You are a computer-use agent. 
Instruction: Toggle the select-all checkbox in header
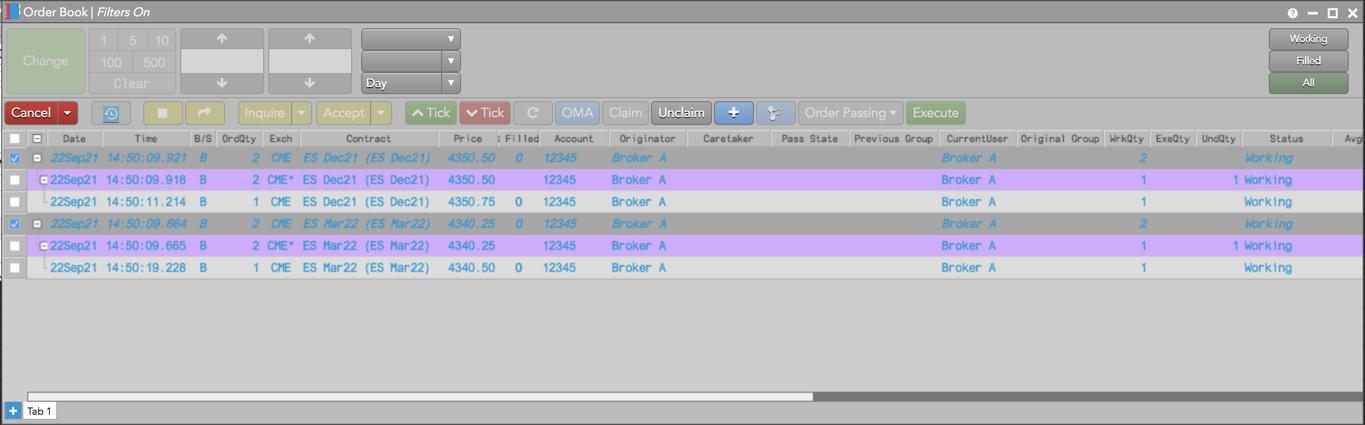(14, 139)
